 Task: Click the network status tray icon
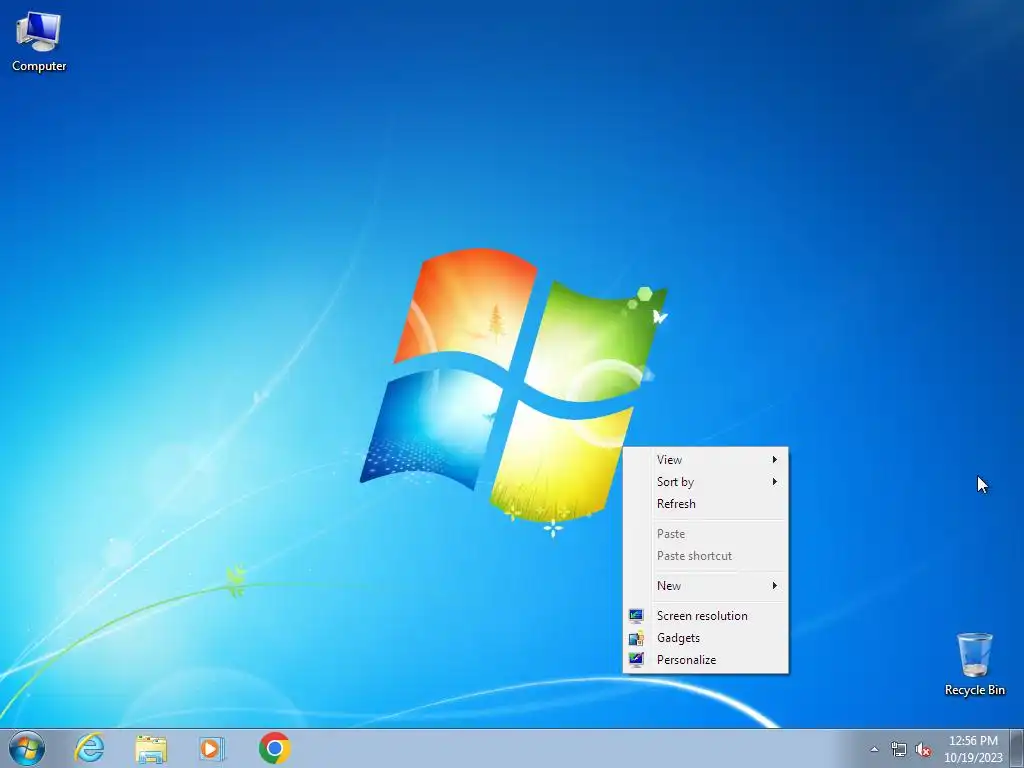[899, 750]
